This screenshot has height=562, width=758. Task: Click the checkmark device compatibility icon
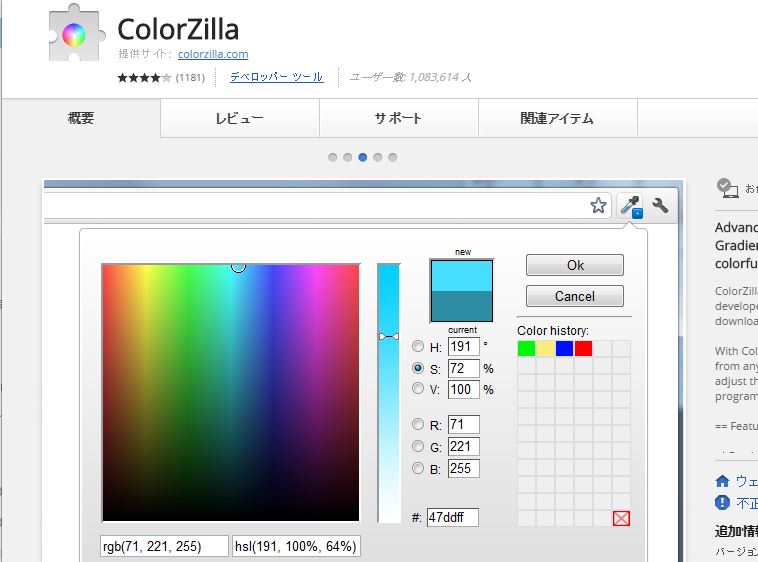[727, 188]
